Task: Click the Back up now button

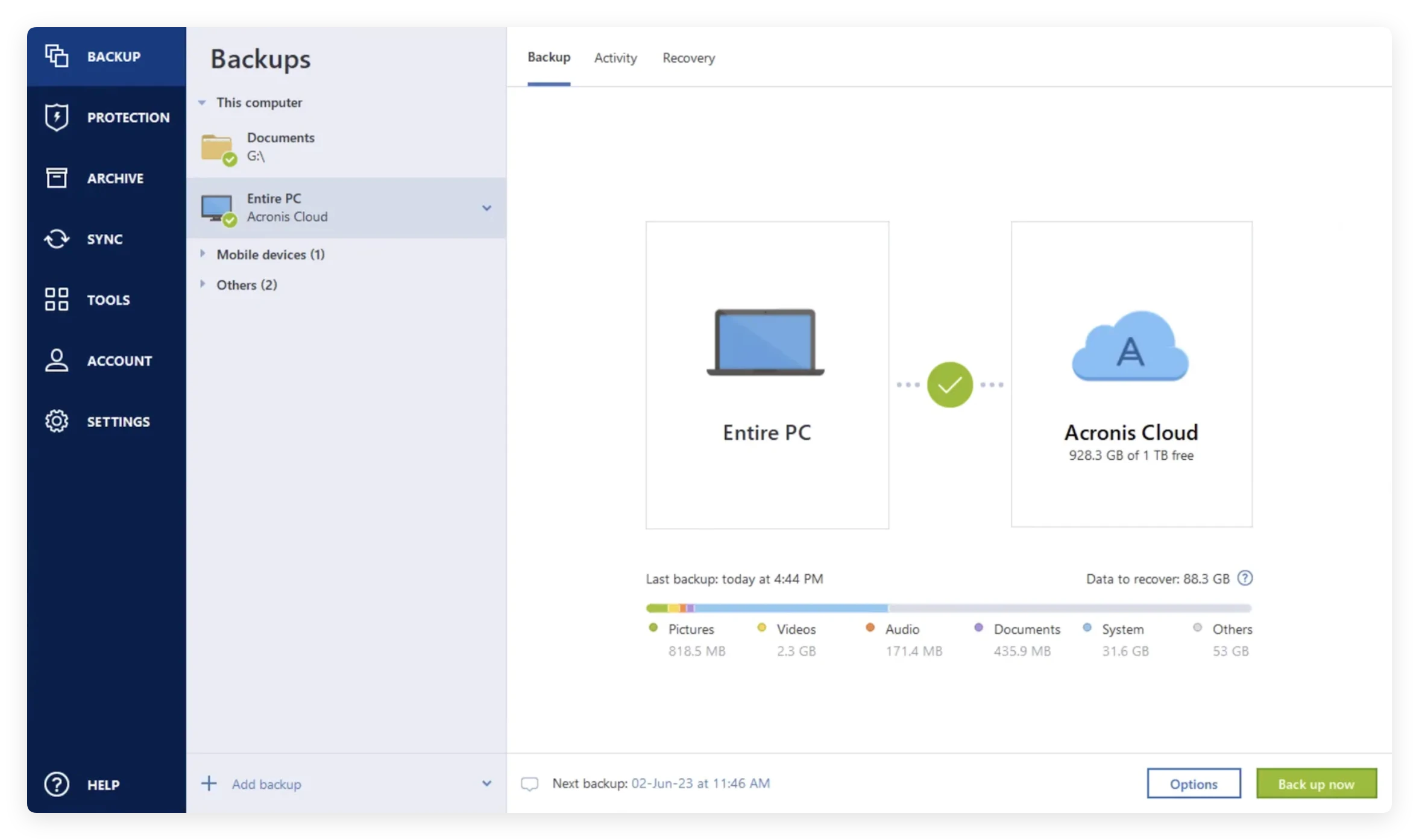Action: (1317, 783)
